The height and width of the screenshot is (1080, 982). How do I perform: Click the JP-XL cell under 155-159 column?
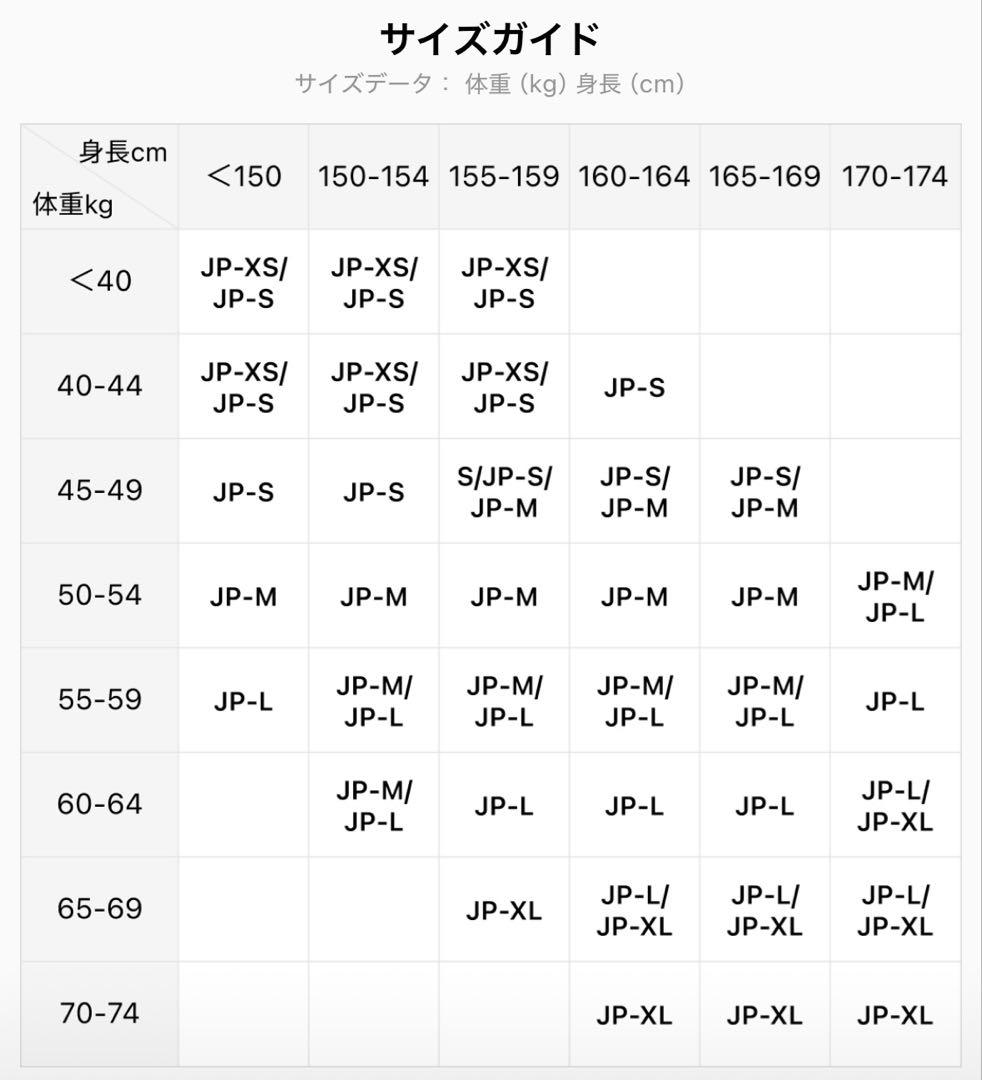504,911
